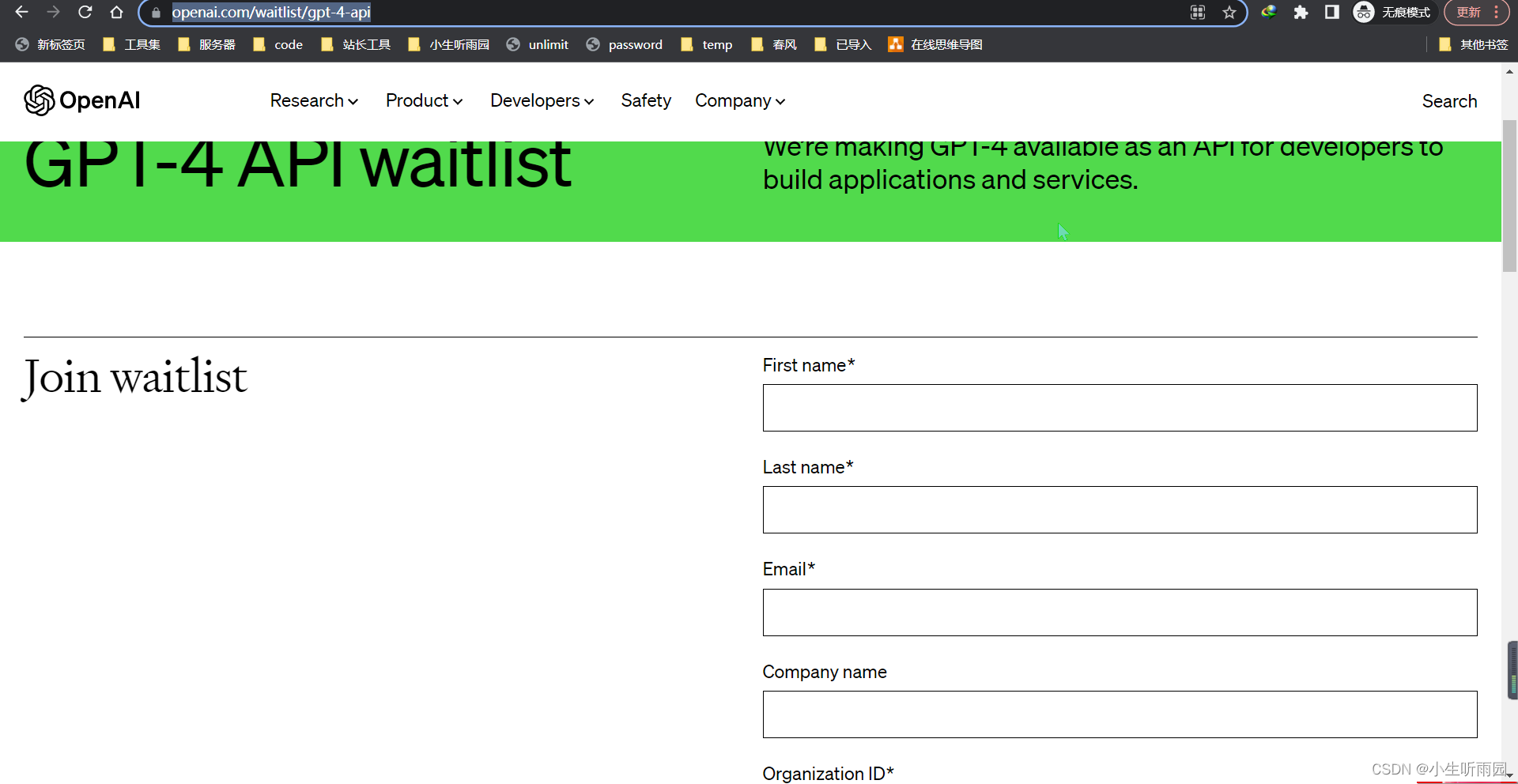The image size is (1518, 784).
Task: Focus the Email field
Action: click(1120, 612)
